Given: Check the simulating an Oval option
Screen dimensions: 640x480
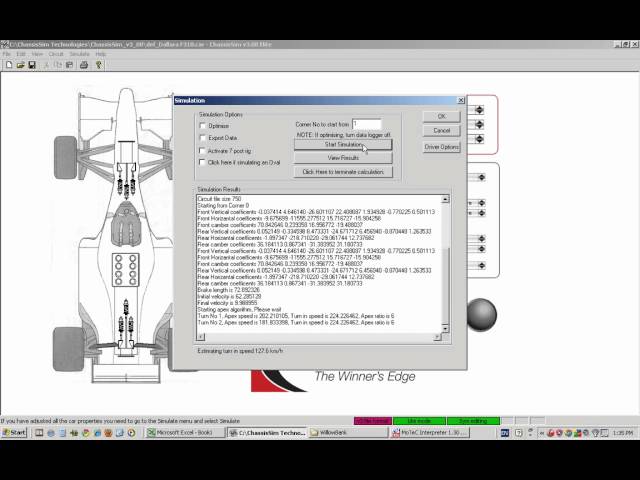Looking at the screenshot, I should [x=202, y=162].
